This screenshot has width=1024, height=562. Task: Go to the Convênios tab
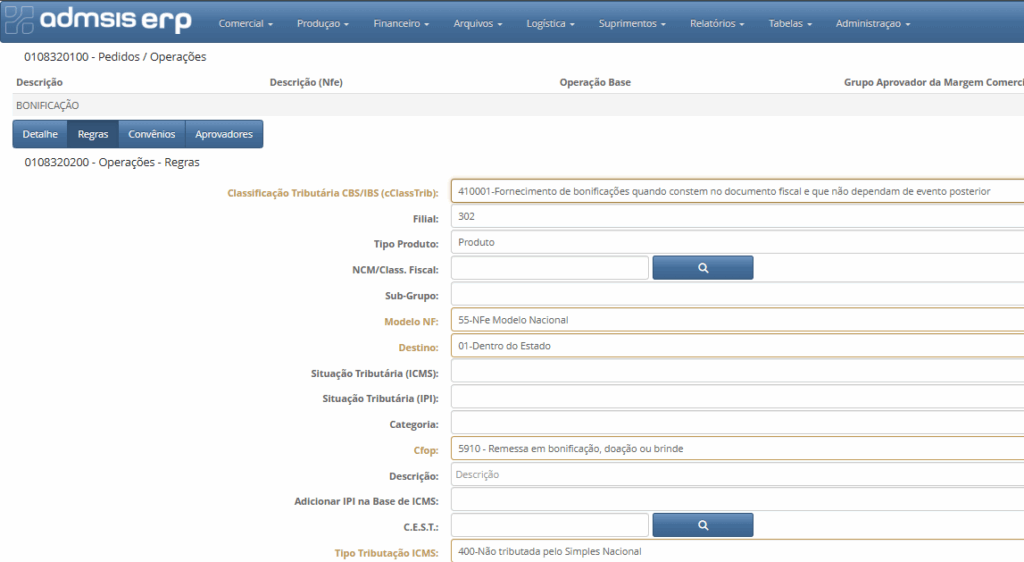pos(151,134)
